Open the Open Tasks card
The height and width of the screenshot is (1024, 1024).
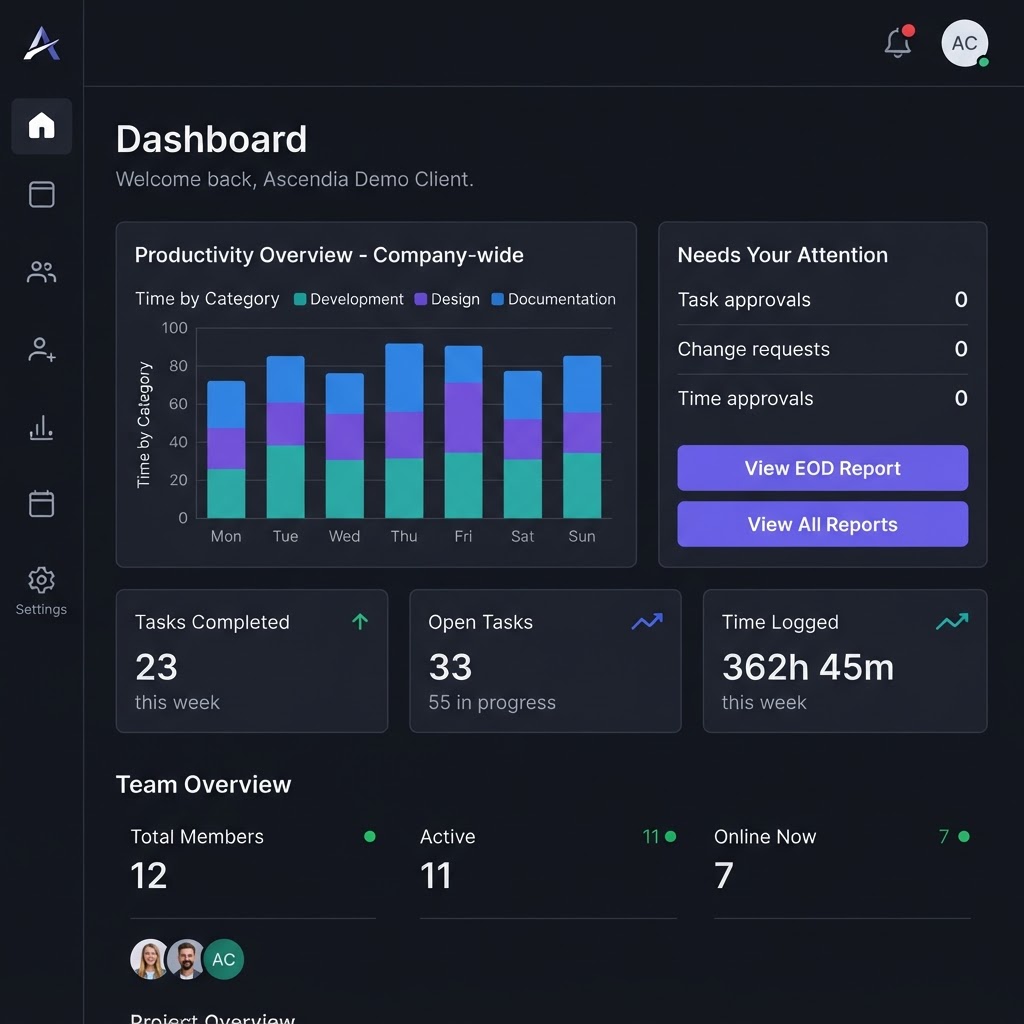(x=545, y=661)
